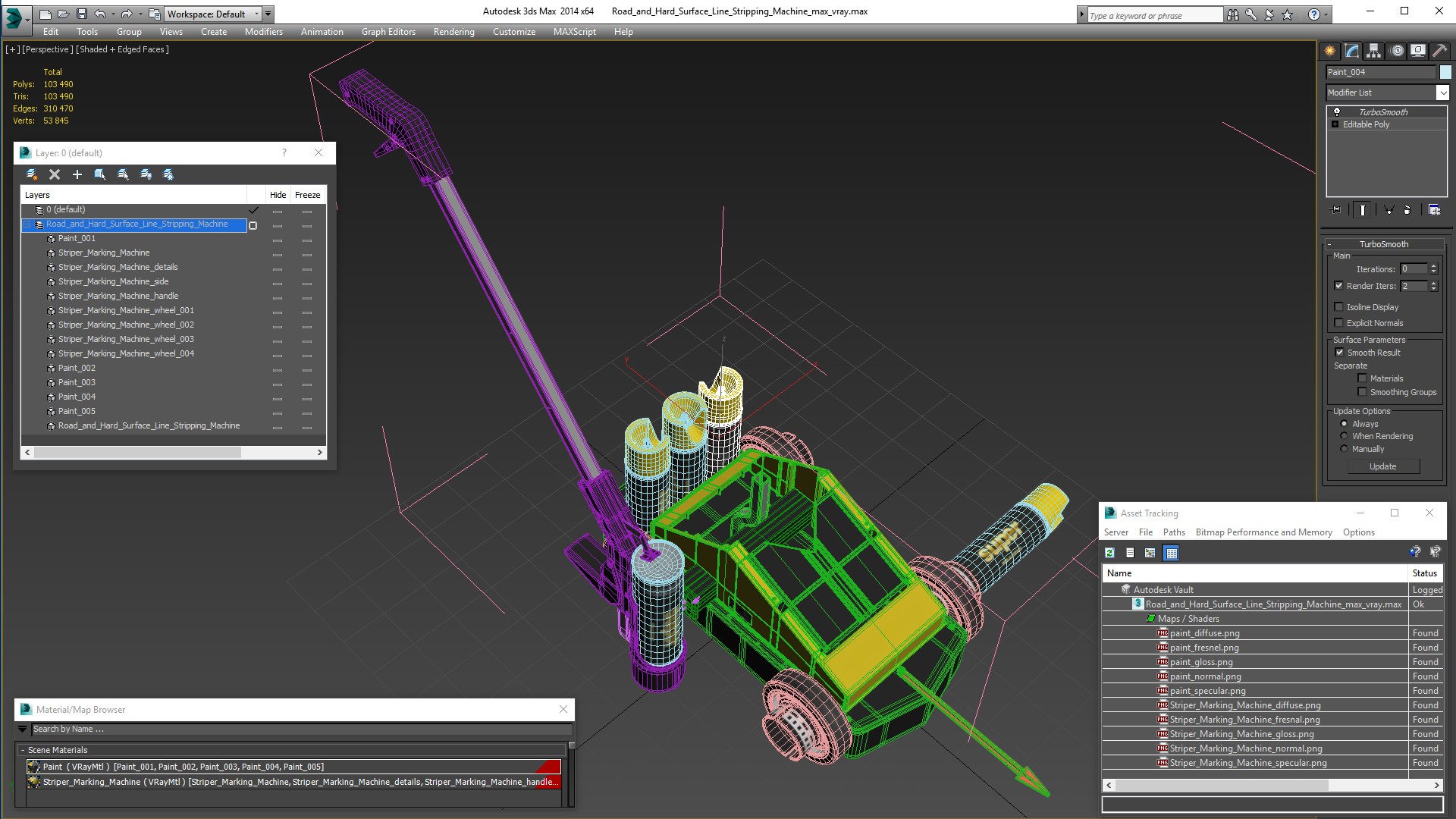Image resolution: width=1456 pixels, height=819 pixels.
Task: Open Configure Modifier Sets icon
Action: tap(1434, 210)
